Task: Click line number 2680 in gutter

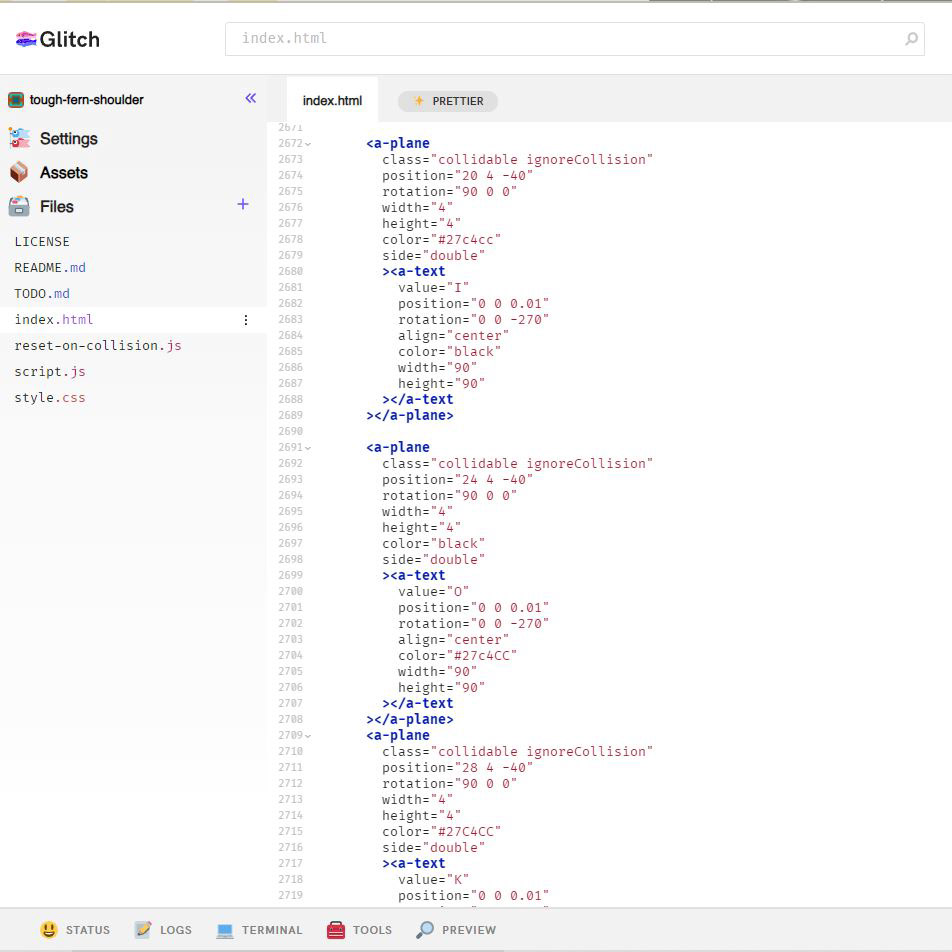Action: 290,271
